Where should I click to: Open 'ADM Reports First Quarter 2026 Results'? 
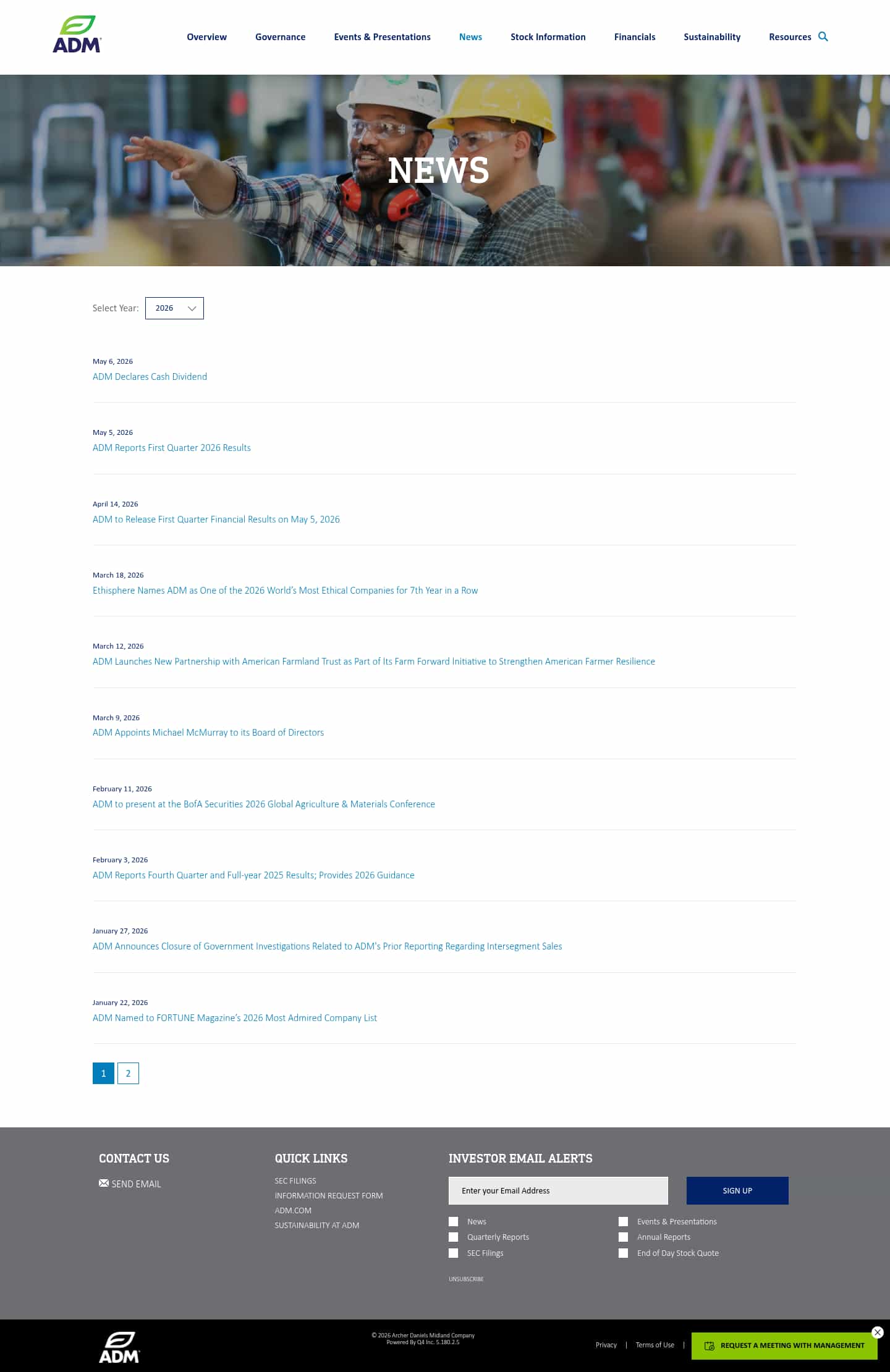coord(172,448)
